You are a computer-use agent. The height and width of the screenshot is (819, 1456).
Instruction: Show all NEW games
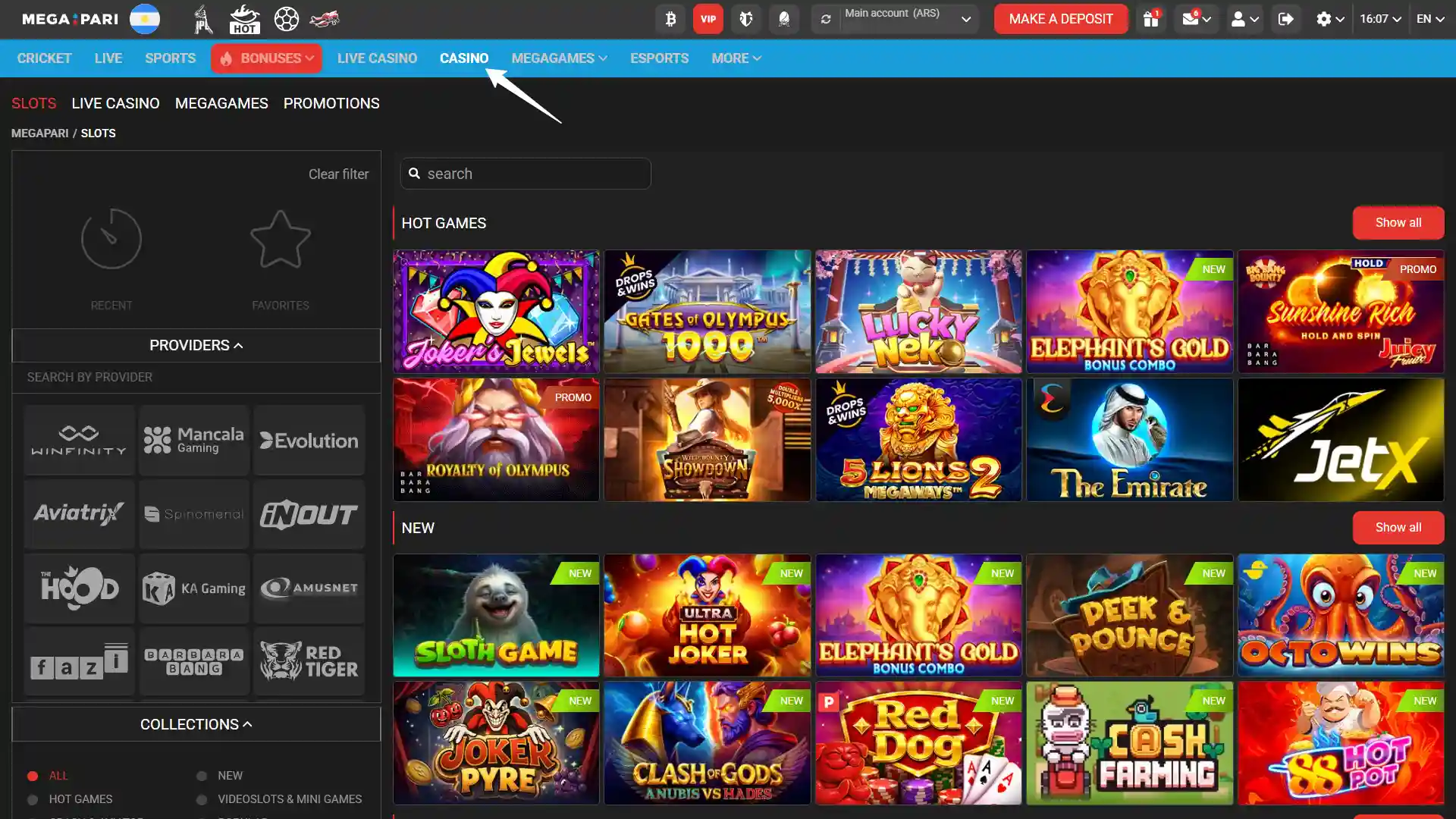tap(1398, 528)
